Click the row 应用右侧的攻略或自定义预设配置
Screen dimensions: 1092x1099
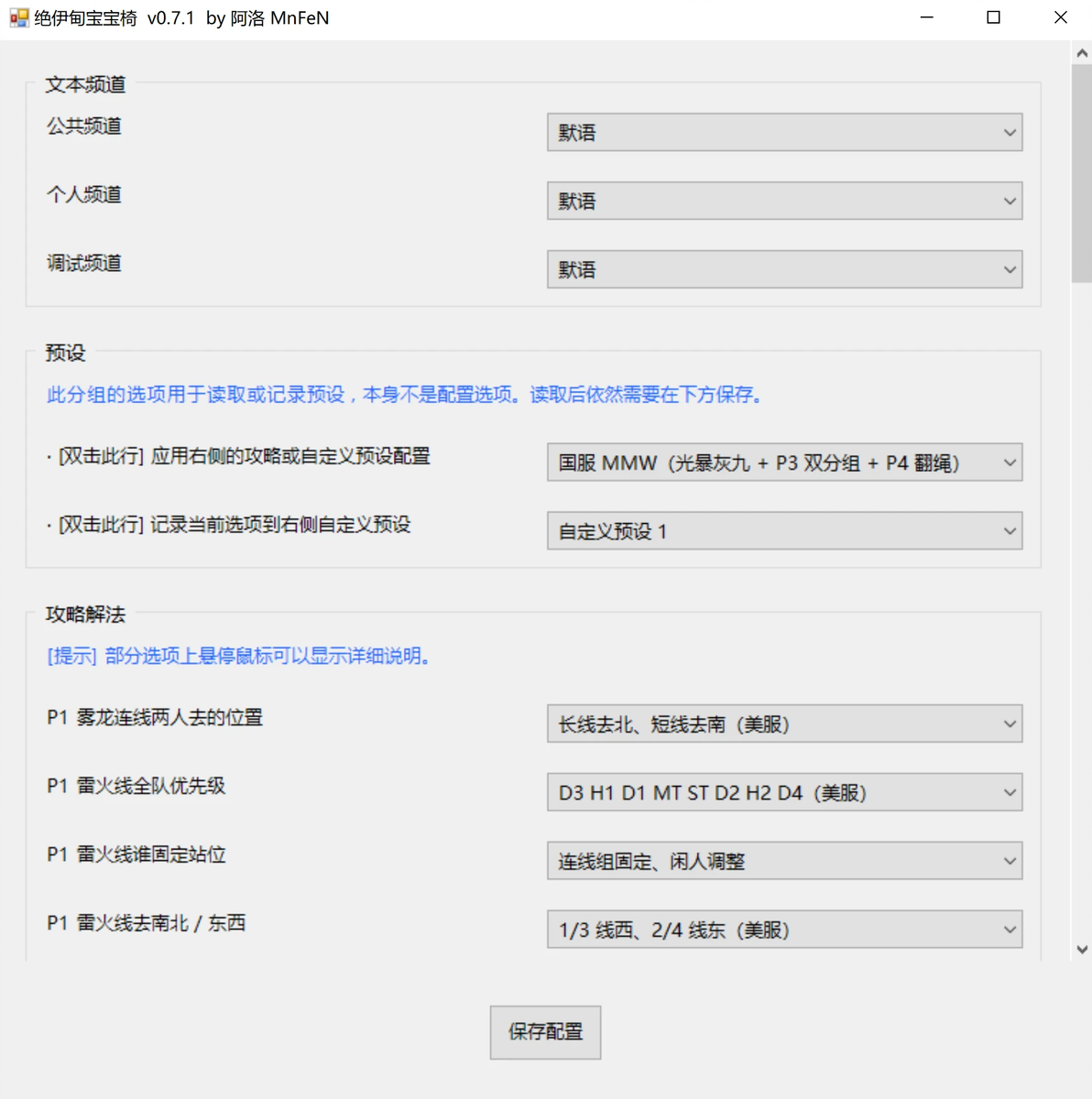coord(238,456)
